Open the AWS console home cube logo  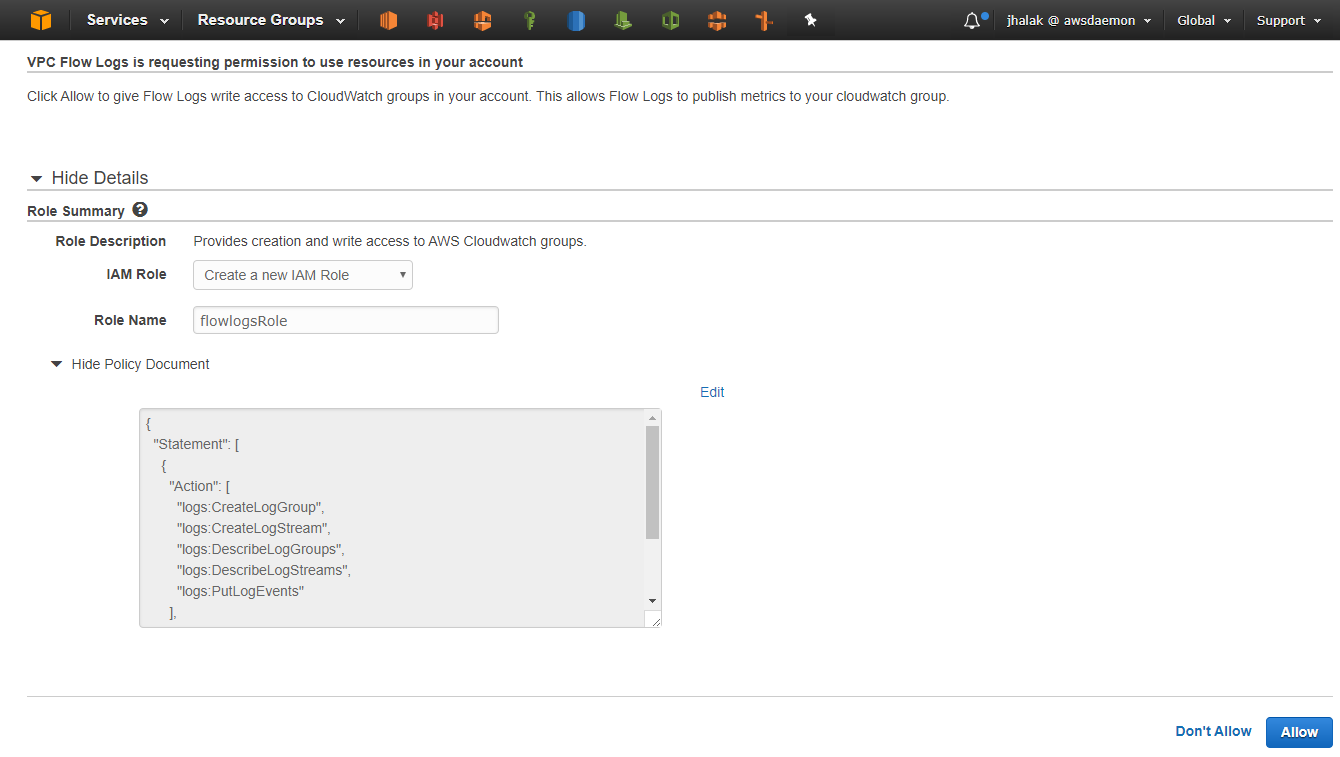[x=40, y=20]
